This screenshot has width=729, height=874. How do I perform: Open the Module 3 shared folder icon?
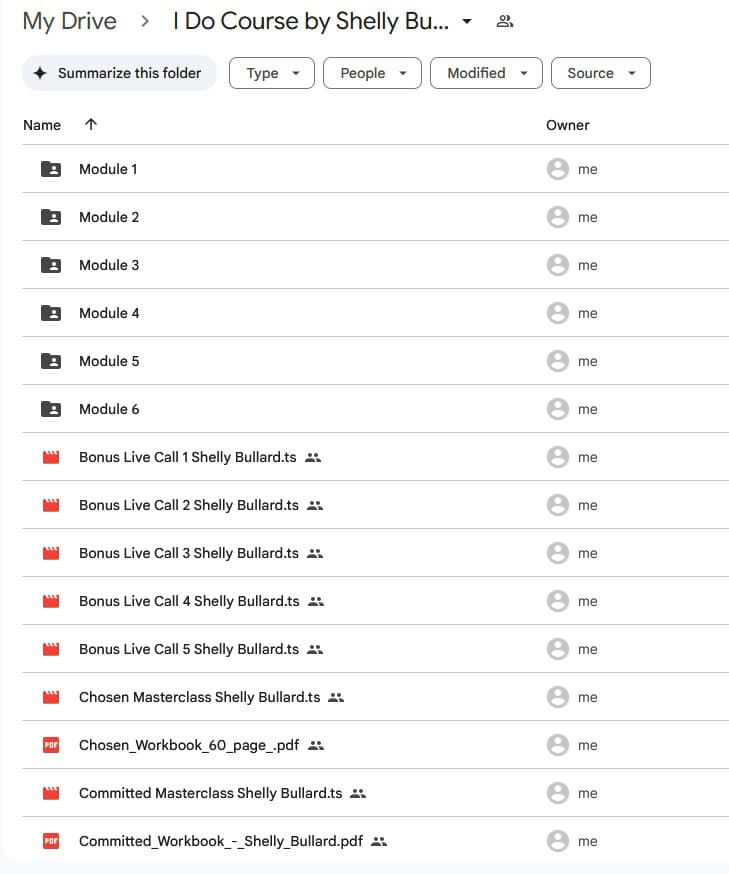pyautogui.click(x=51, y=265)
